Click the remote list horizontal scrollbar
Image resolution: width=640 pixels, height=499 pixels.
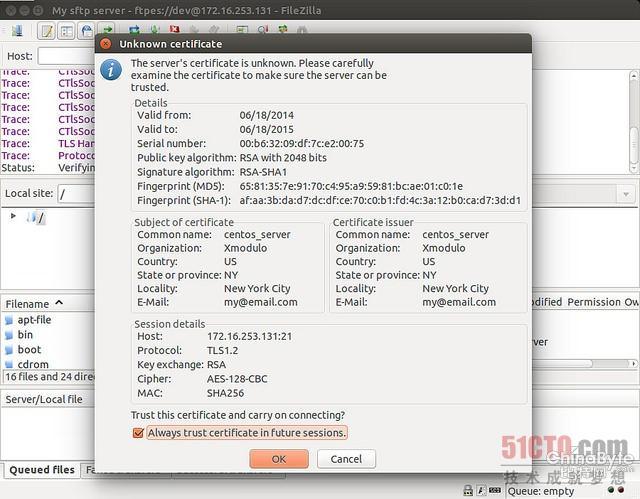[x=584, y=363]
